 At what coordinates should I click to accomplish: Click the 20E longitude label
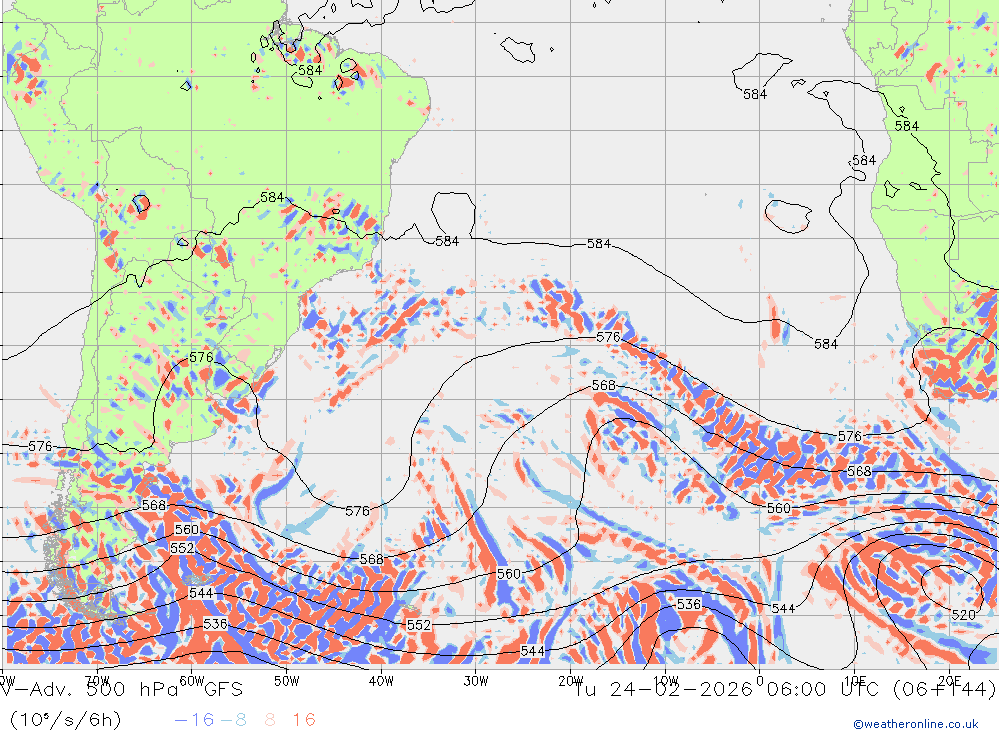click(949, 681)
